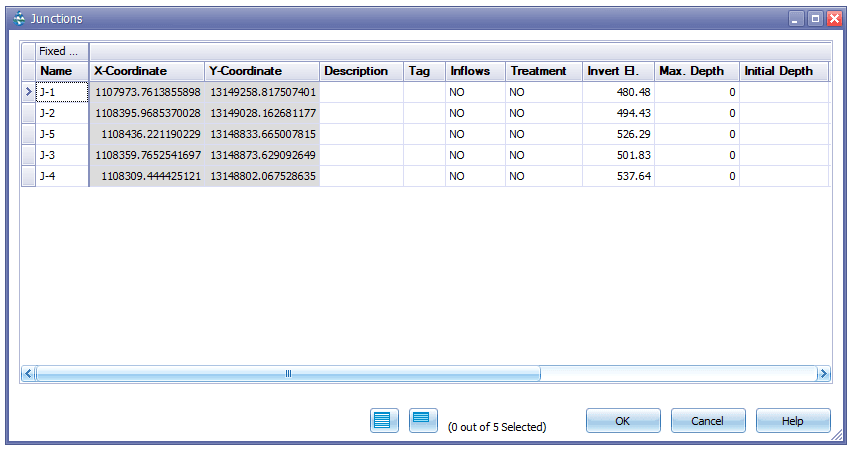Click the horizontal scrollbar thumb

pyautogui.click(x=288, y=374)
